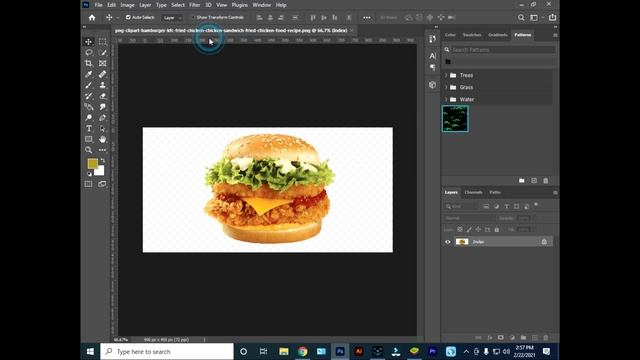
Task: Select the Zoom tool
Action: pyautogui.click(x=89, y=150)
